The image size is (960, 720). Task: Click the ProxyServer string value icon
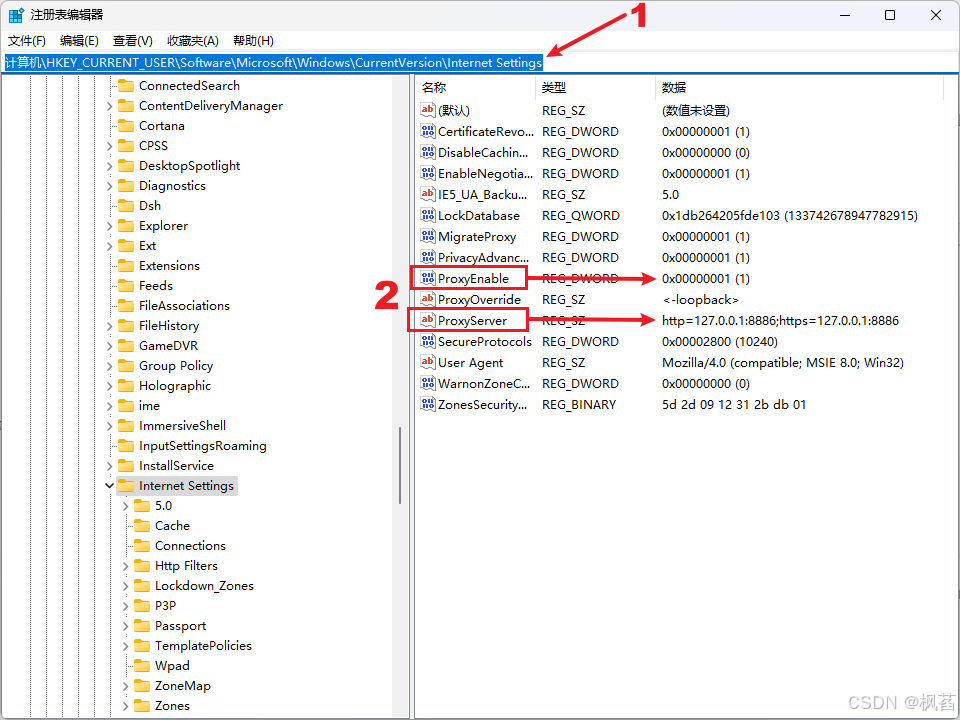tap(427, 320)
